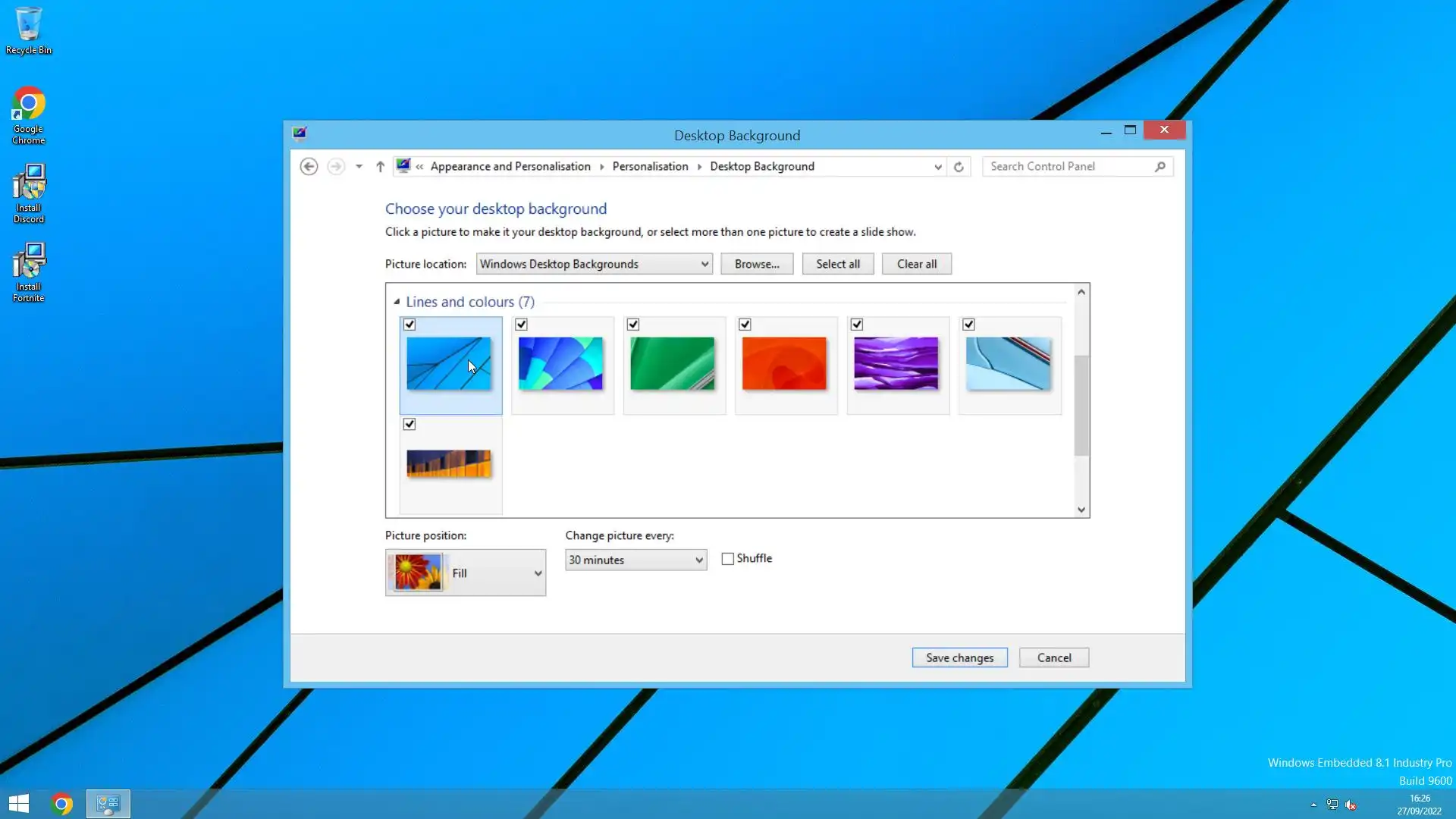
Task: Select the purple waves wallpaper thumbnail
Action: pos(896,364)
